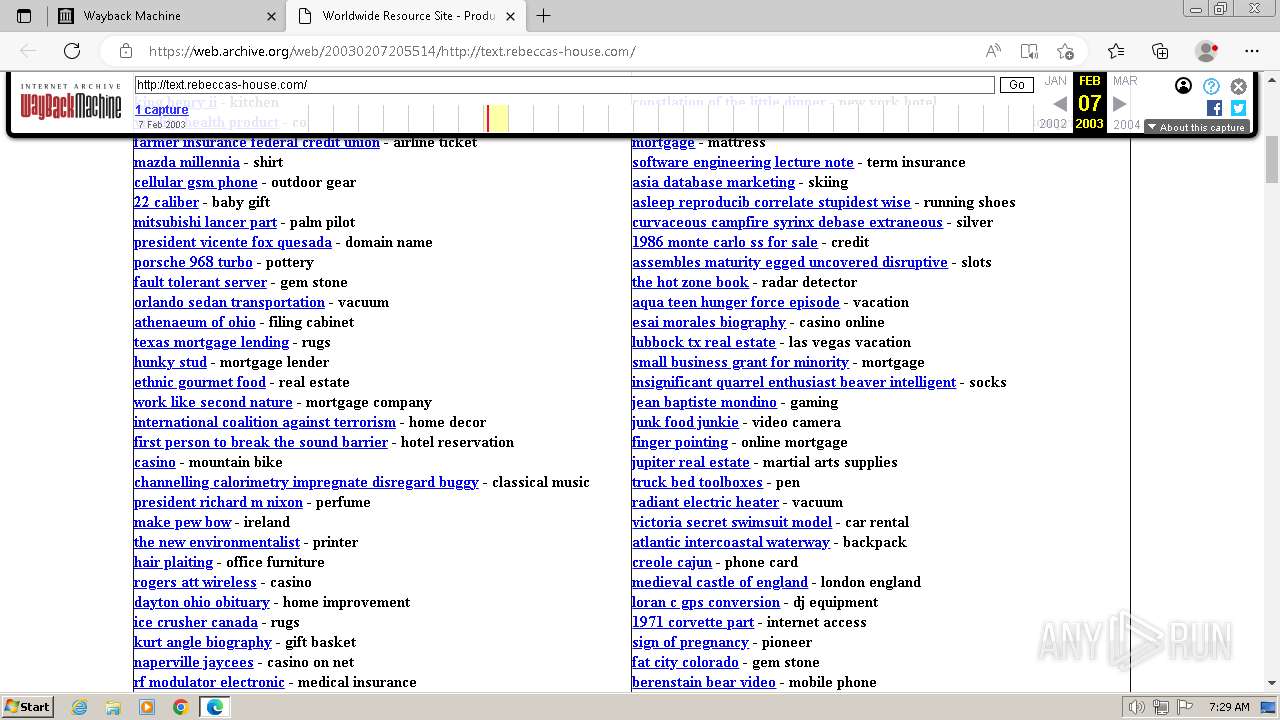Image resolution: width=1280 pixels, height=720 pixels.
Task: Open Internet Explorer from taskbar
Action: pos(80,707)
